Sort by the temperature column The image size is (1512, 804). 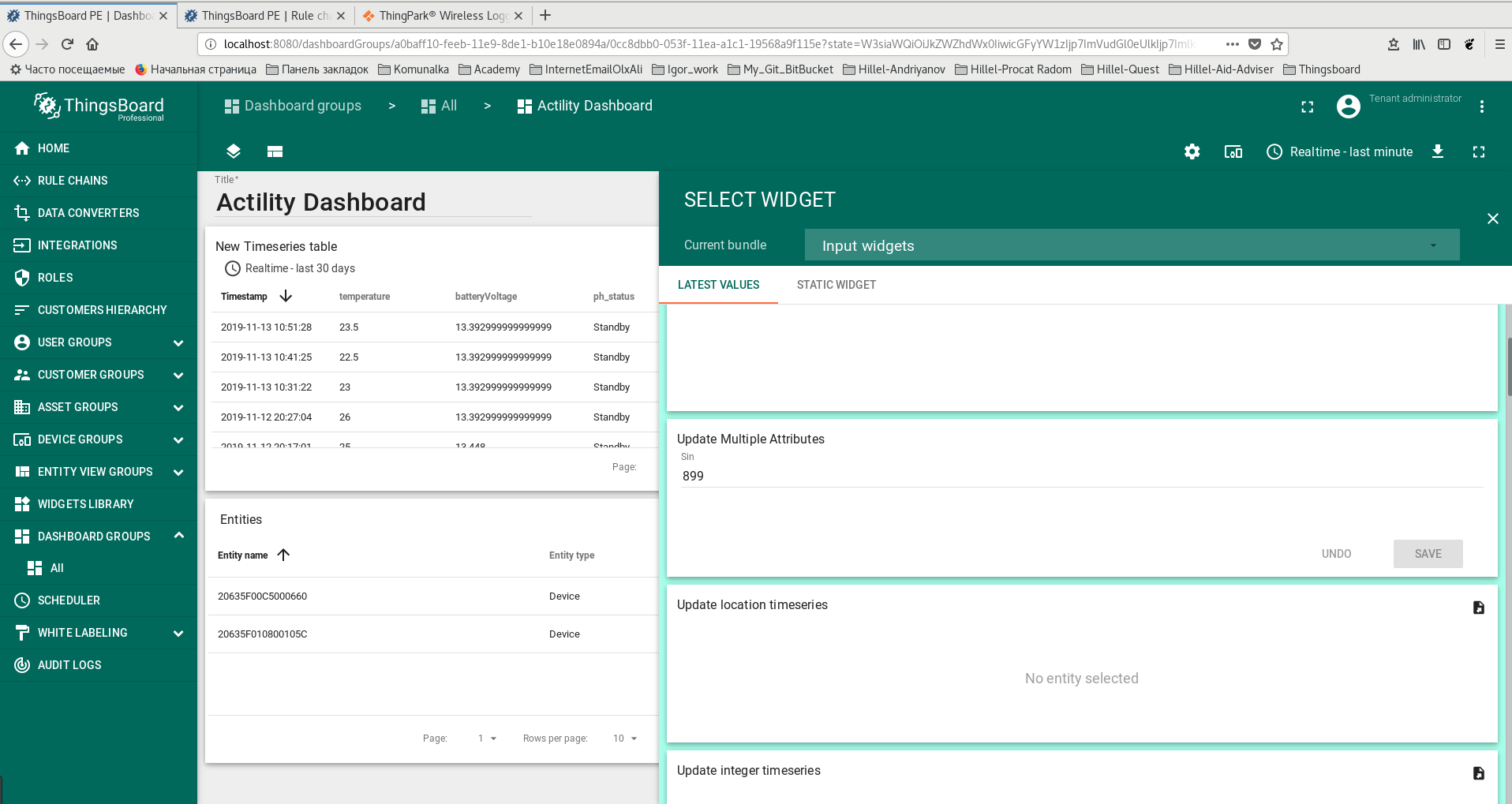[x=365, y=297]
